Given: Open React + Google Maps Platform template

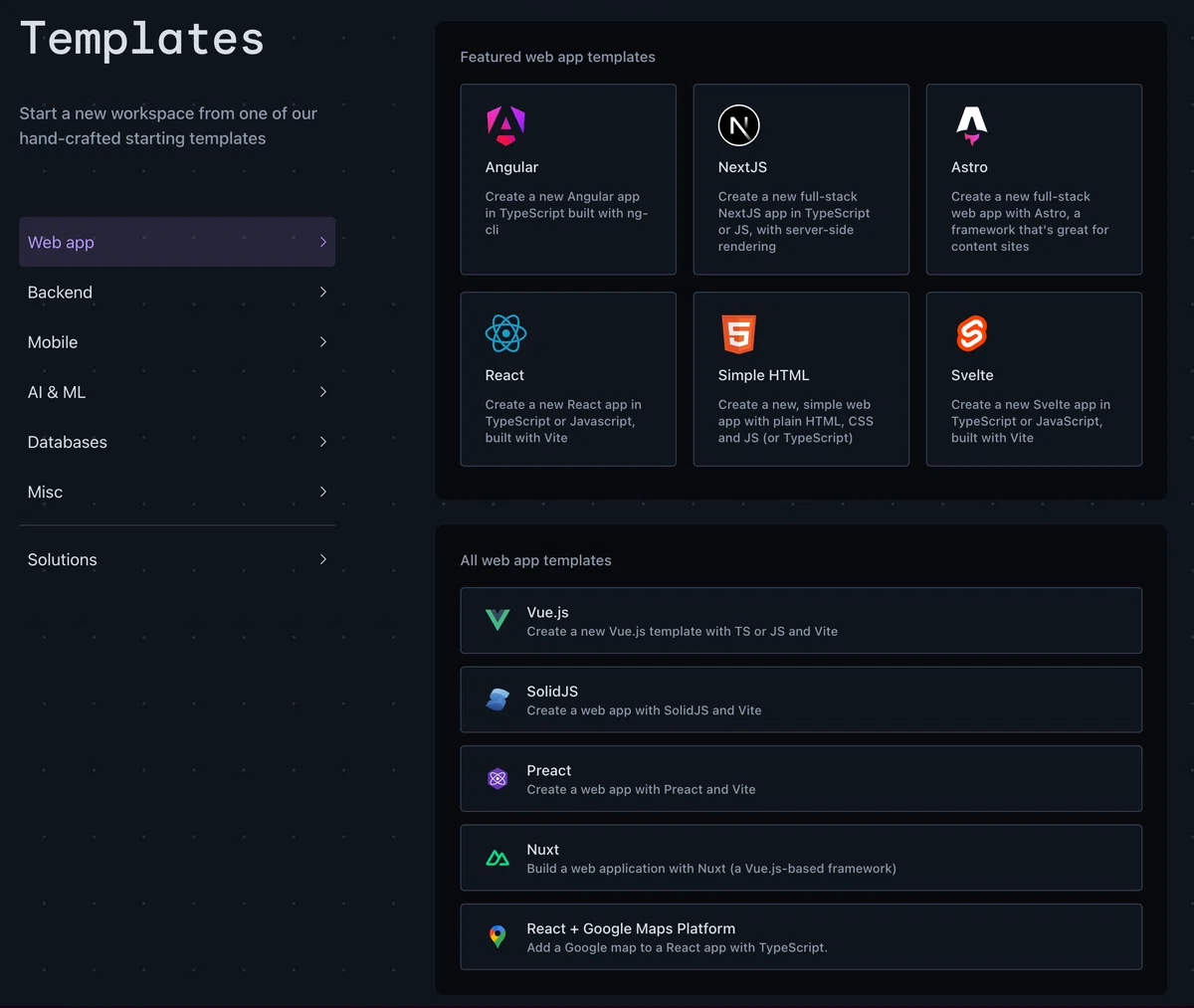Looking at the screenshot, I should point(801,936).
